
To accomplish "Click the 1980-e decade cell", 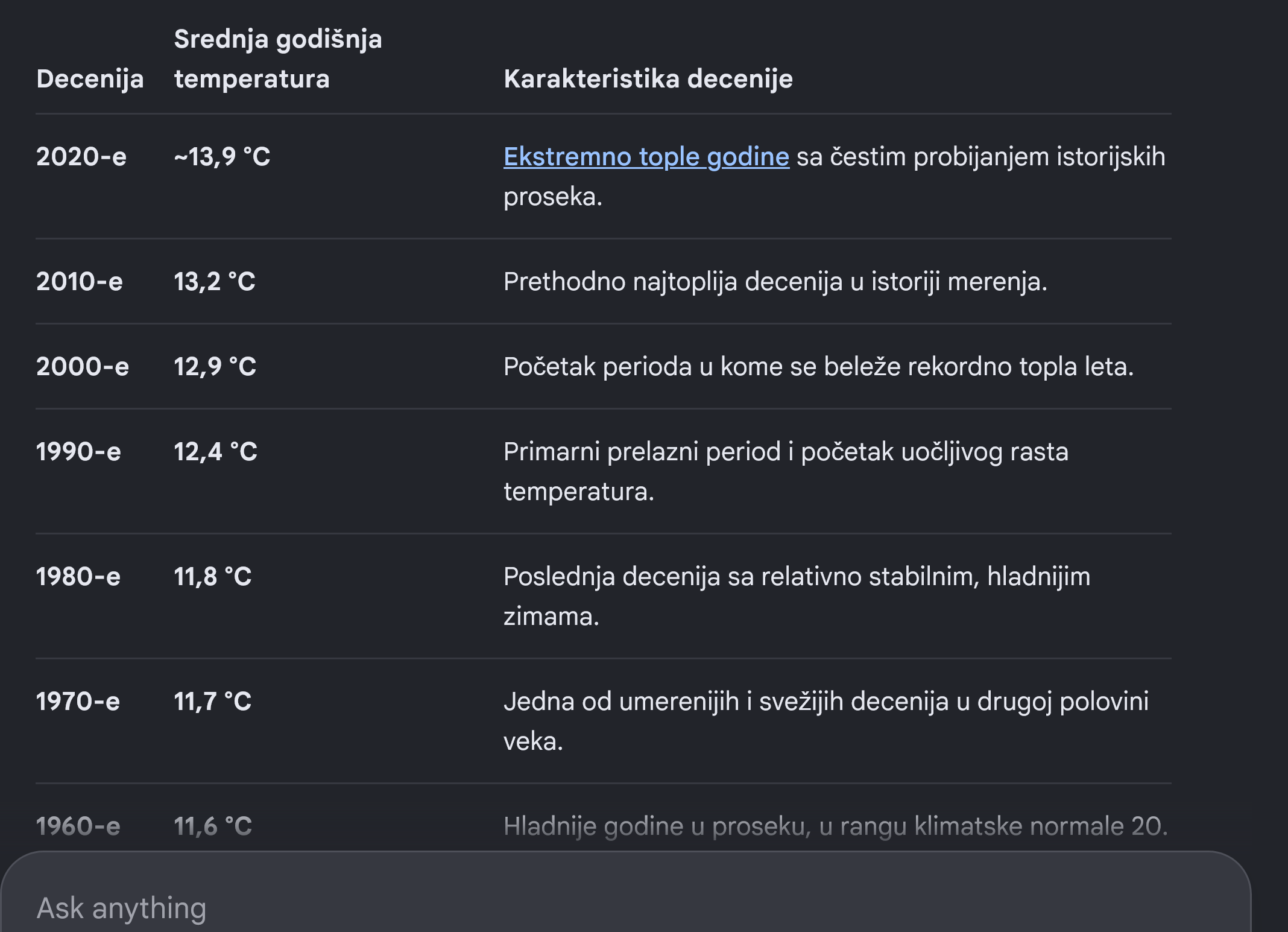I will tap(78, 577).
